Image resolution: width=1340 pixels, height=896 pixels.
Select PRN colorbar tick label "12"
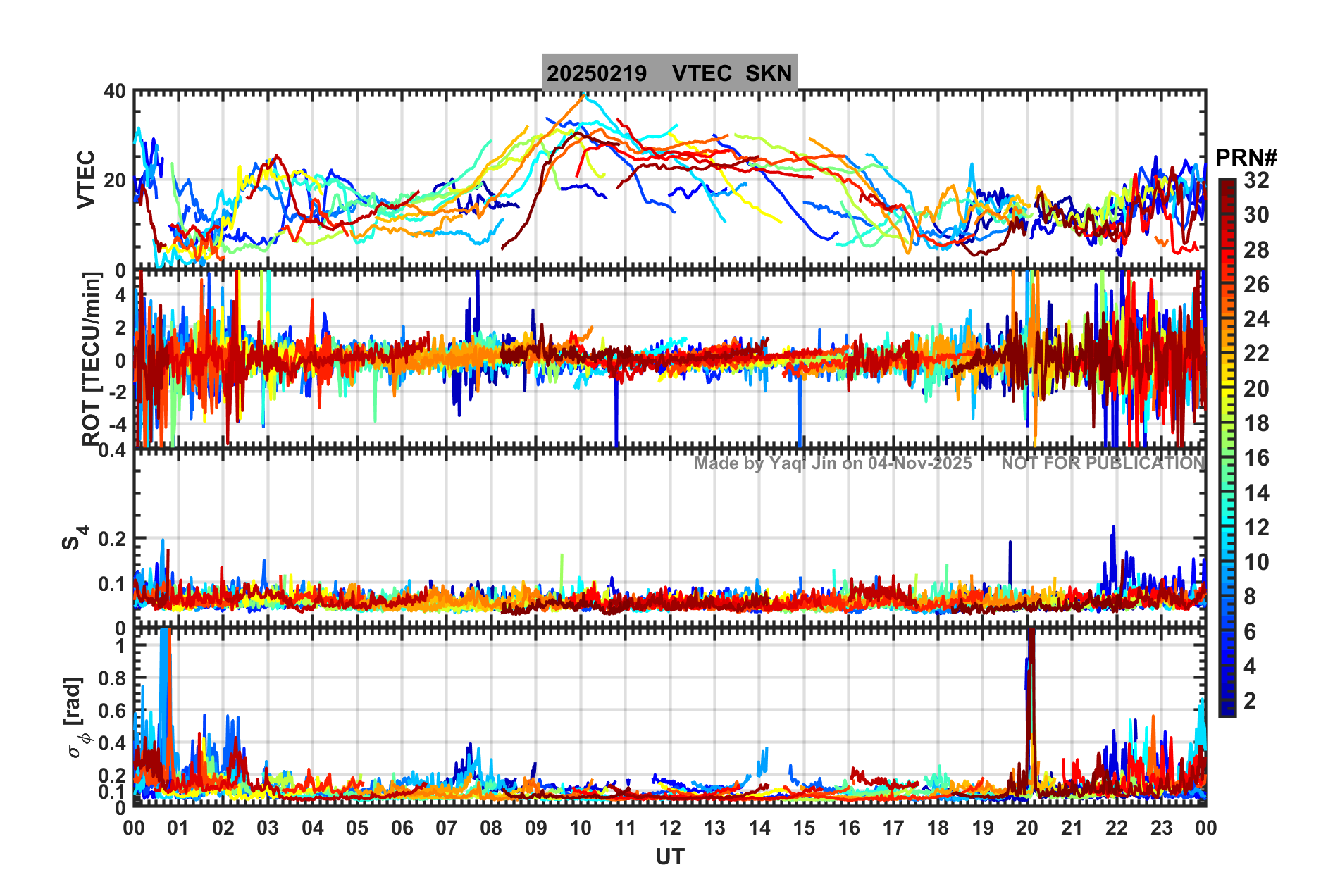(x=1256, y=528)
